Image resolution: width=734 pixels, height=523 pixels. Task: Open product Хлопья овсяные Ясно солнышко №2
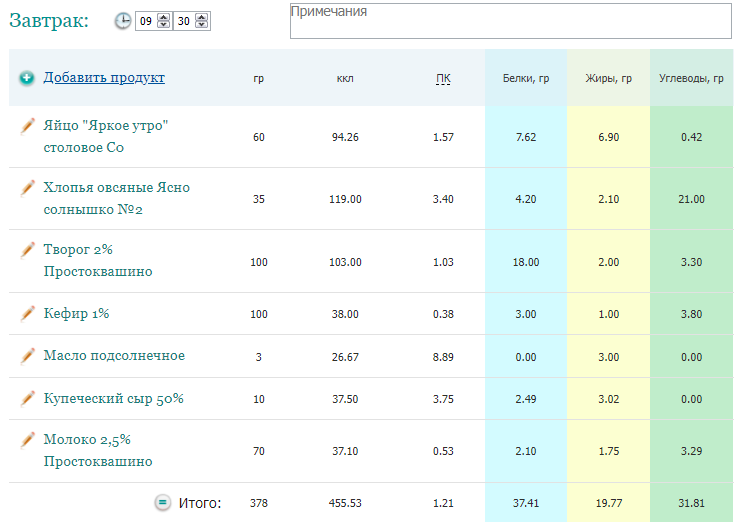point(117,199)
